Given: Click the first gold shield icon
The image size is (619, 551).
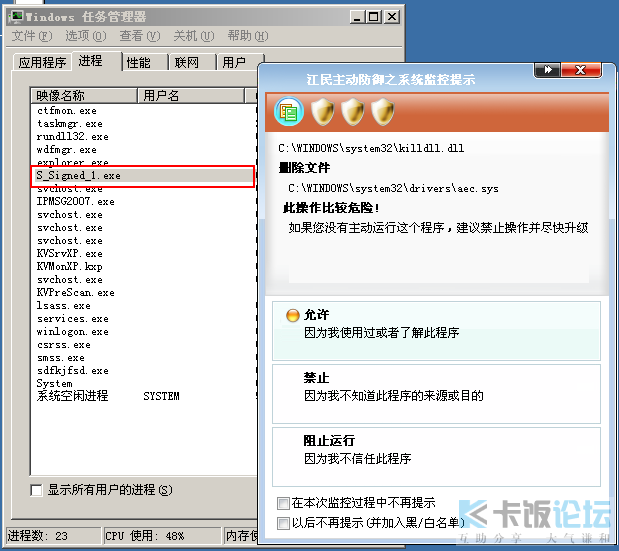Looking at the screenshot, I should (323, 112).
